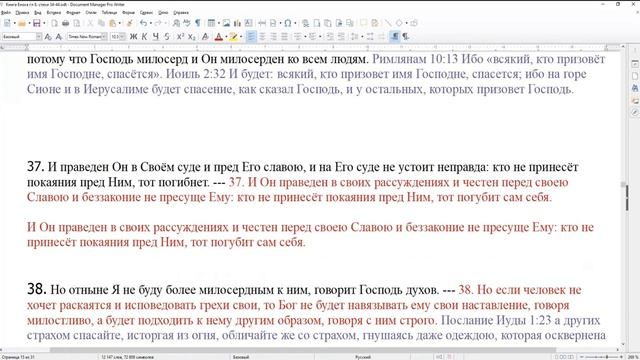Click the word count status field
Image resolution: width=640 pixels, height=360 pixels.
point(127,357)
